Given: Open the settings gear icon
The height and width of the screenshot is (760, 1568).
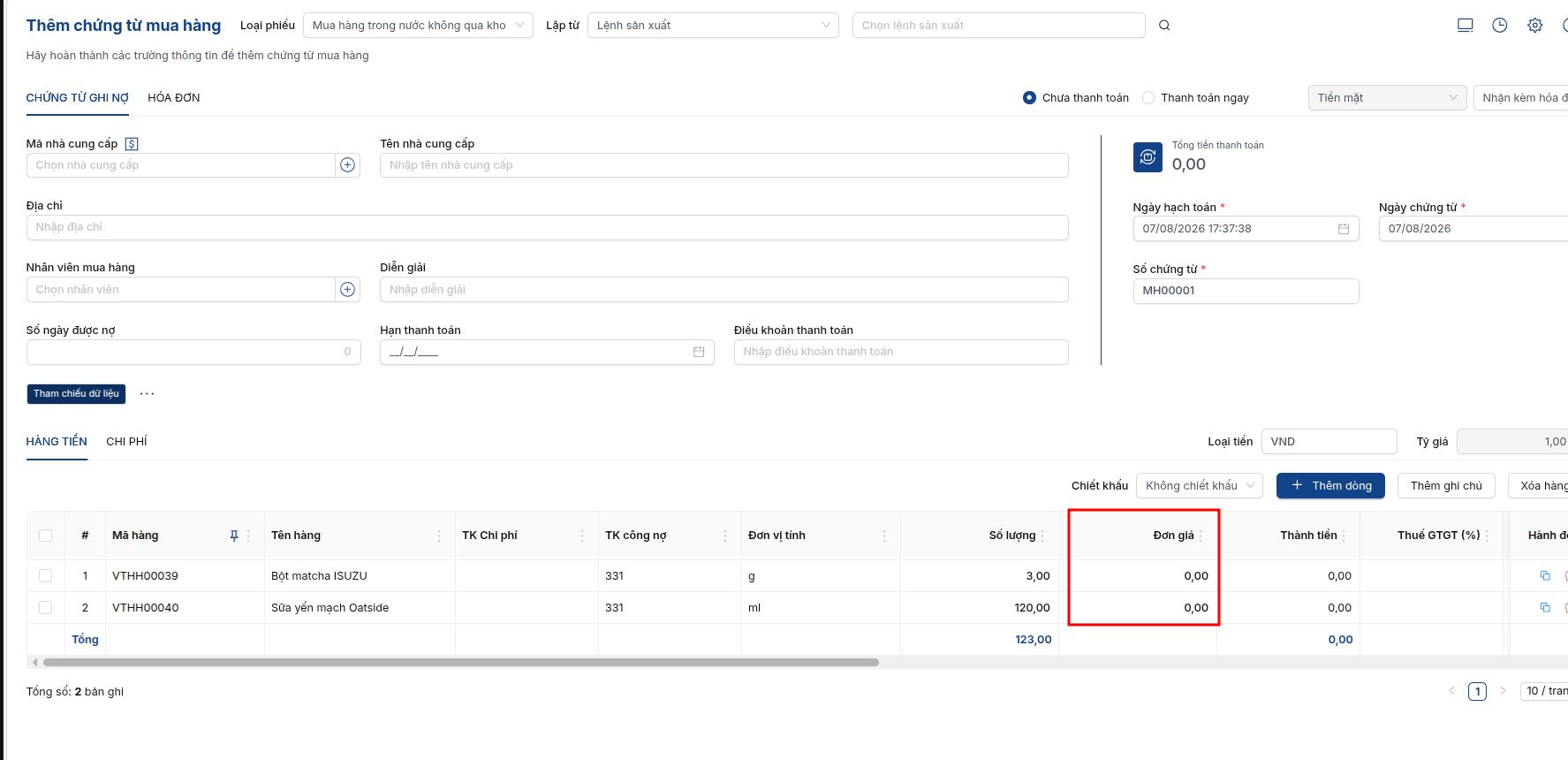Looking at the screenshot, I should 1535,26.
